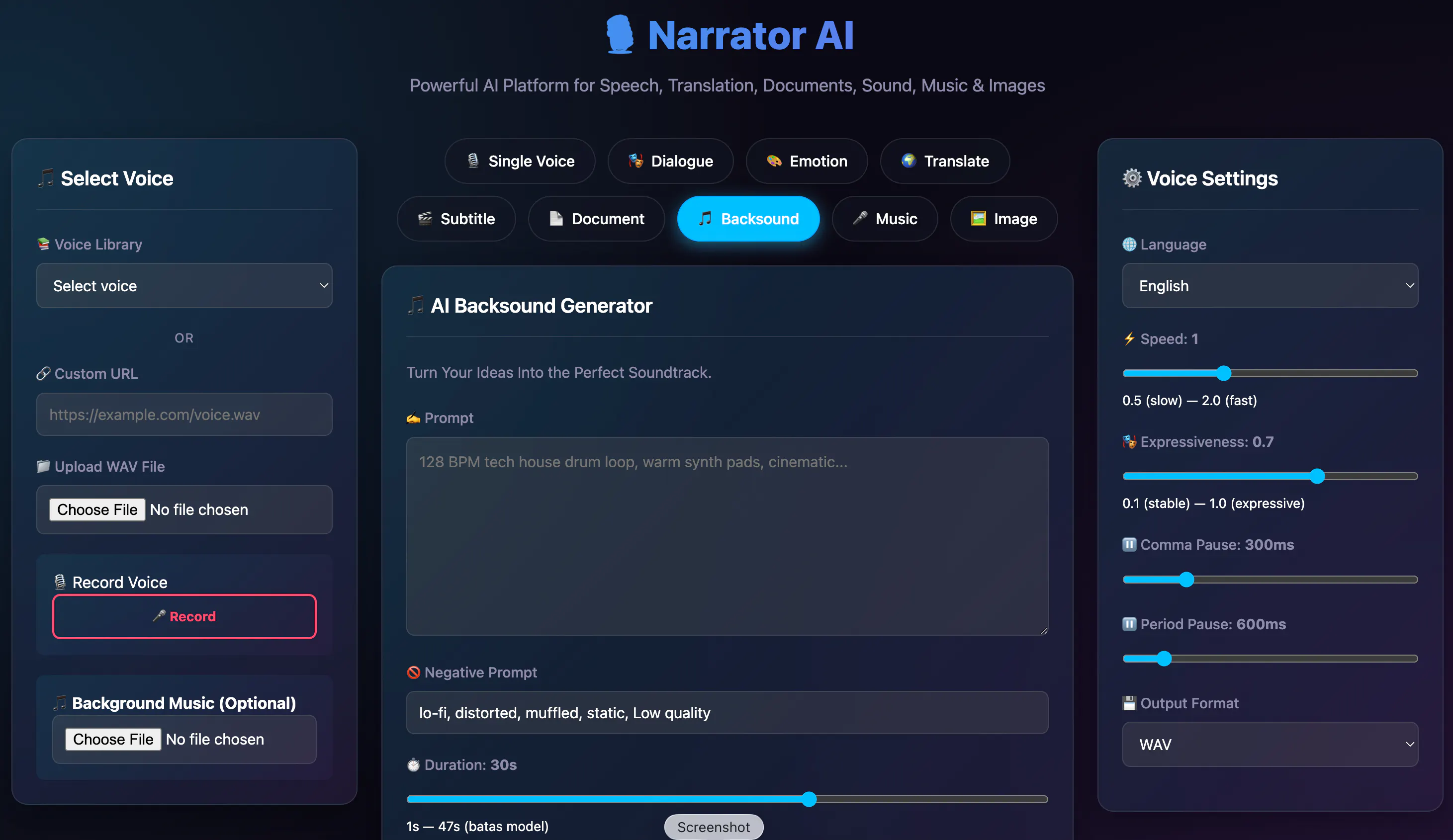
Task: Click the folder icon beside Upload WAV File
Action: click(44, 466)
